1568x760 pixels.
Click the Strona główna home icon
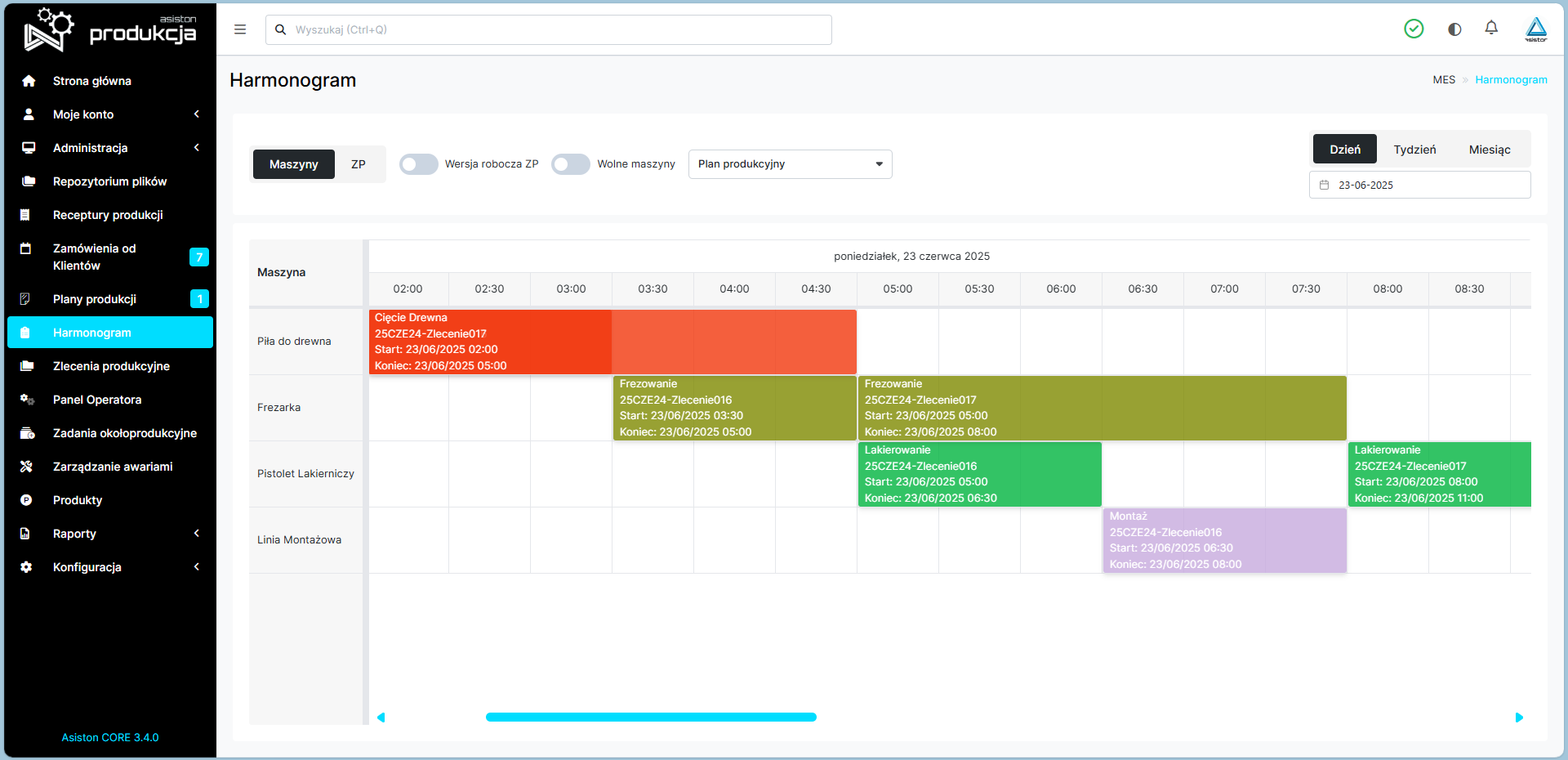tap(29, 81)
